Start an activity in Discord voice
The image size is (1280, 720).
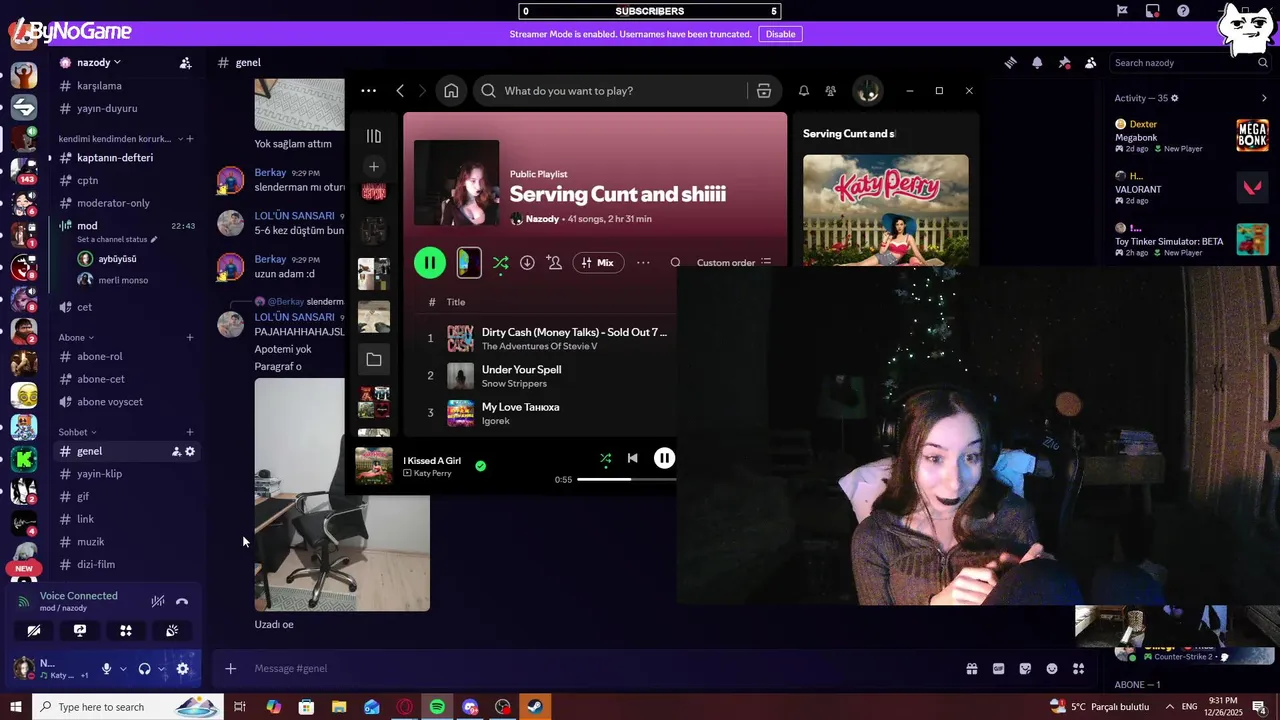tap(126, 631)
